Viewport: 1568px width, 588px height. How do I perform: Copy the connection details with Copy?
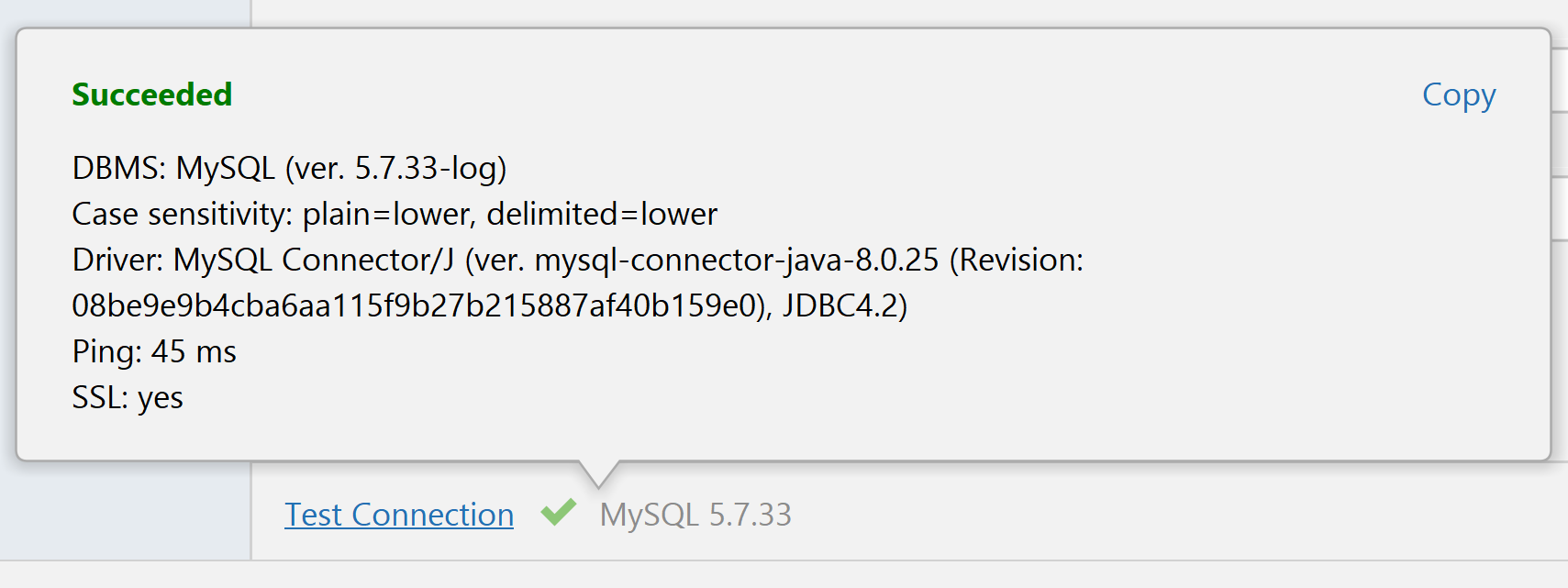[1459, 94]
